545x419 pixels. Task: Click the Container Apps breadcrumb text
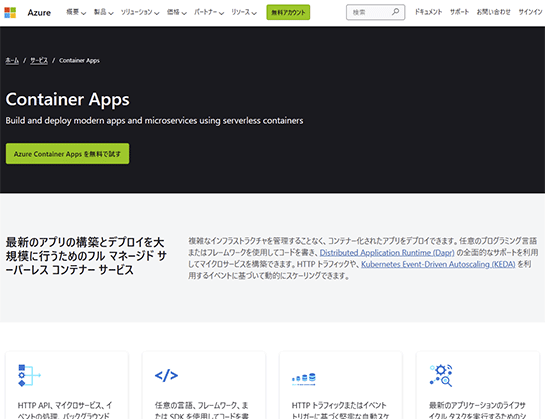79,61
